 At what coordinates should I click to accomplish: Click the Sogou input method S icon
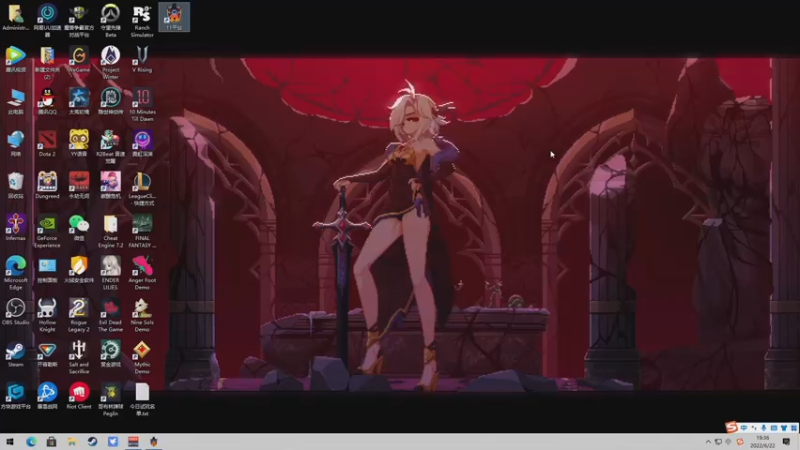[732, 427]
